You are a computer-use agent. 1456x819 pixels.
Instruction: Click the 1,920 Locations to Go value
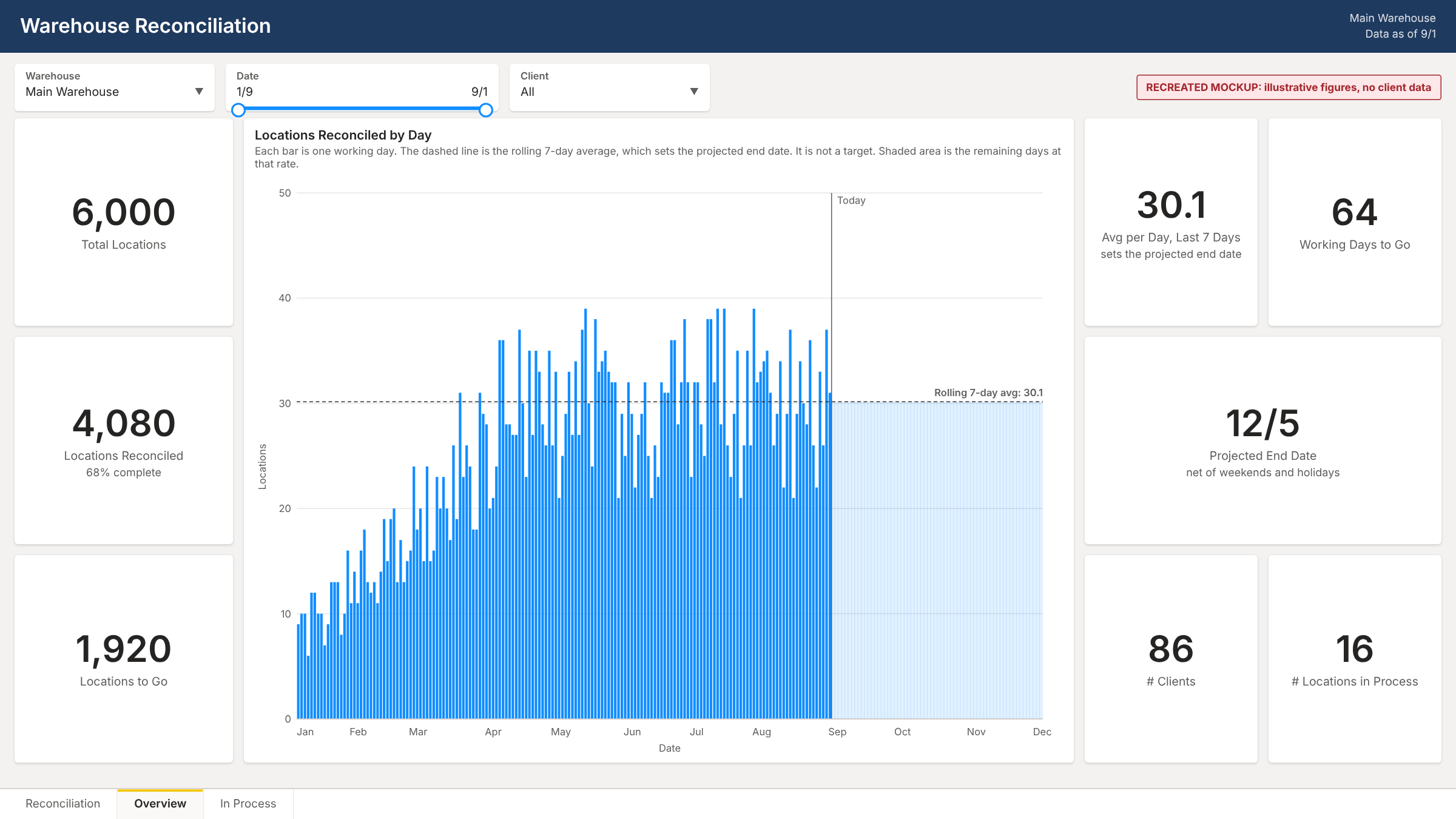point(124,649)
